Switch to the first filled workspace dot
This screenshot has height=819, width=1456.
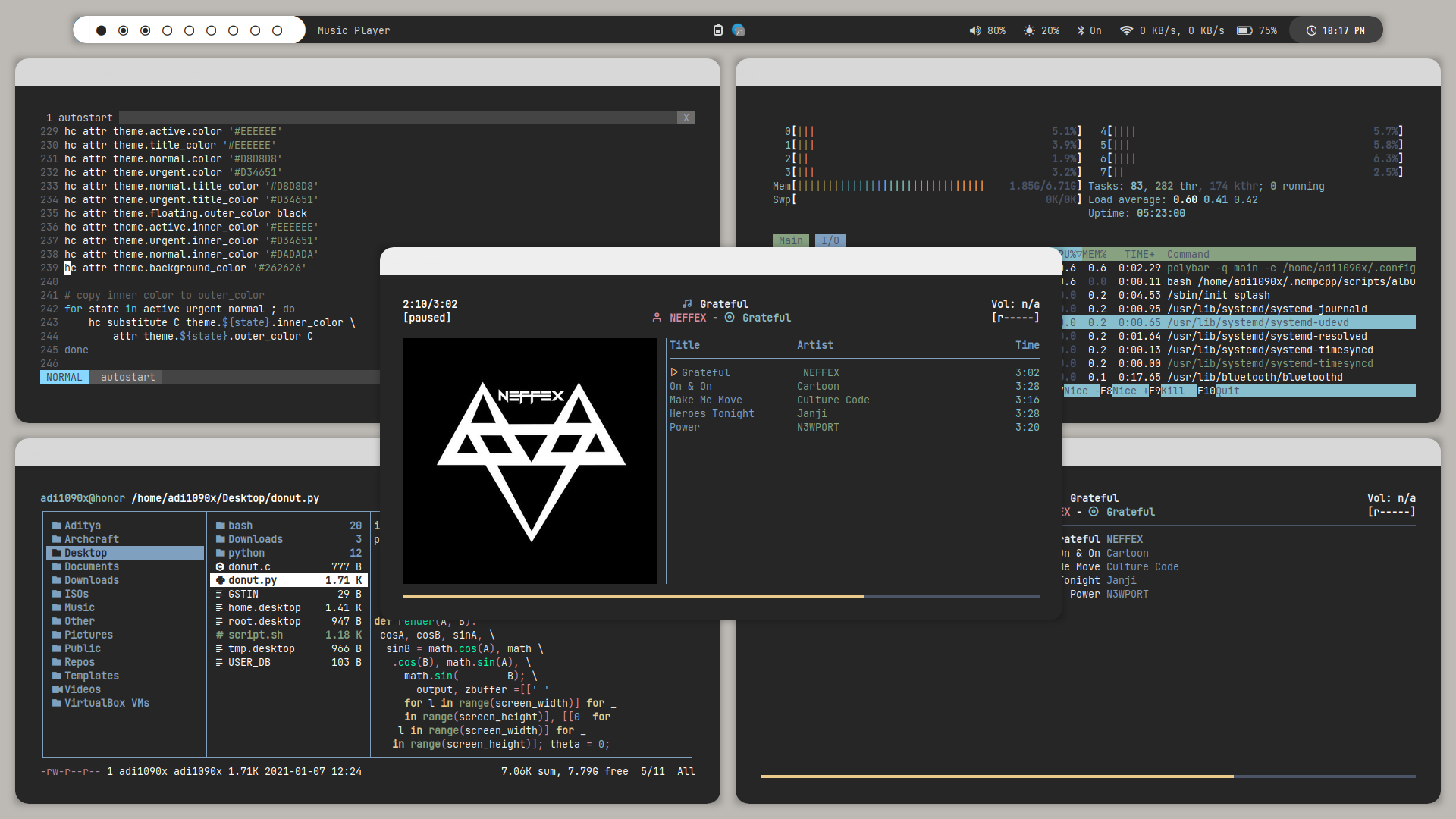[x=102, y=30]
